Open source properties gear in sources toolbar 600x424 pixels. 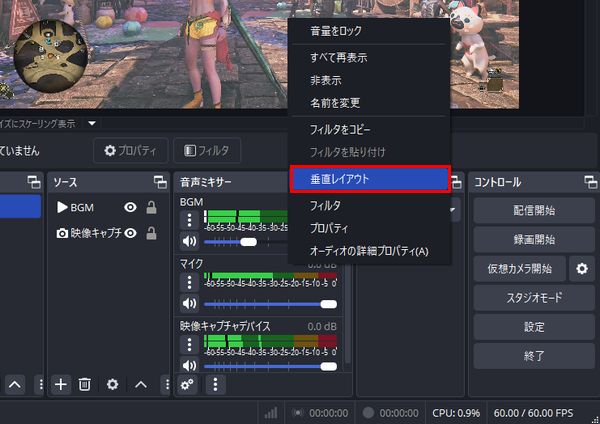pos(112,384)
